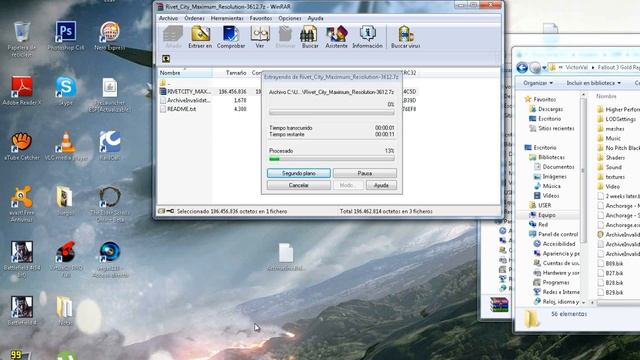Open RaidCall desktop icon
The height and width of the screenshot is (360, 640).
tap(110, 146)
